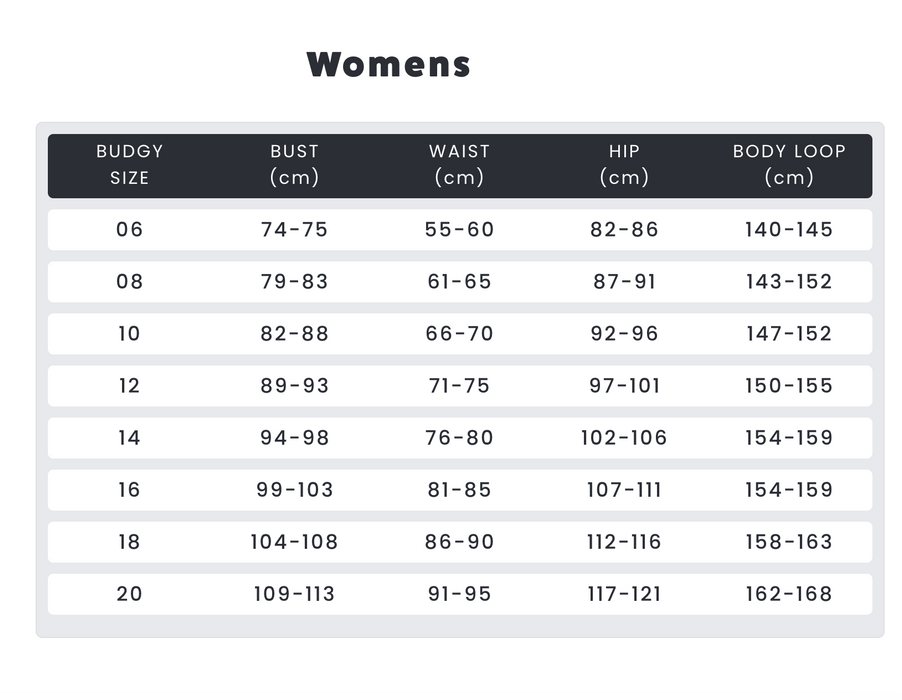
Task: Select the BUST (cm) column header
Action: (294, 165)
